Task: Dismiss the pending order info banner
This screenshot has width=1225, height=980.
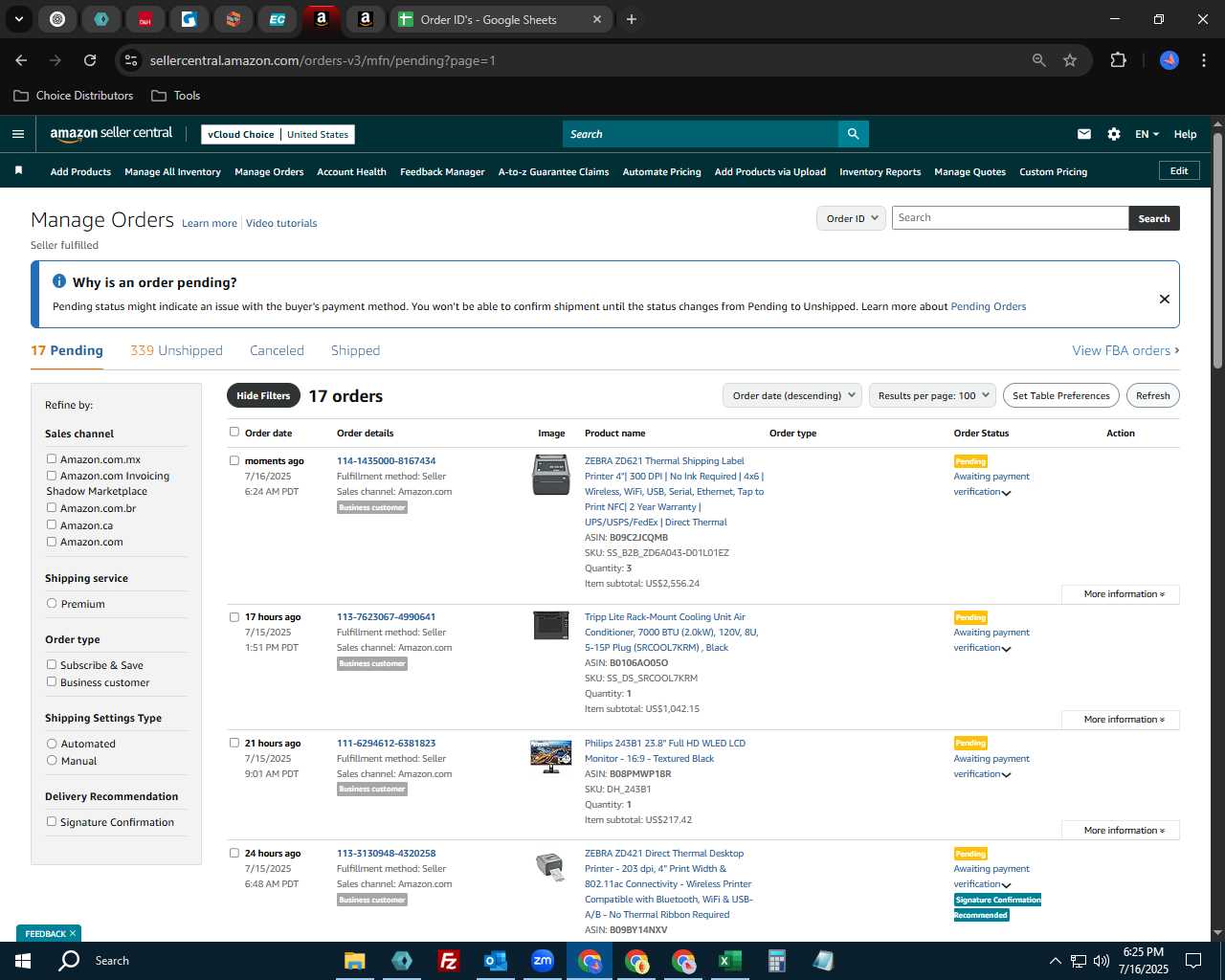Action: (x=1165, y=299)
